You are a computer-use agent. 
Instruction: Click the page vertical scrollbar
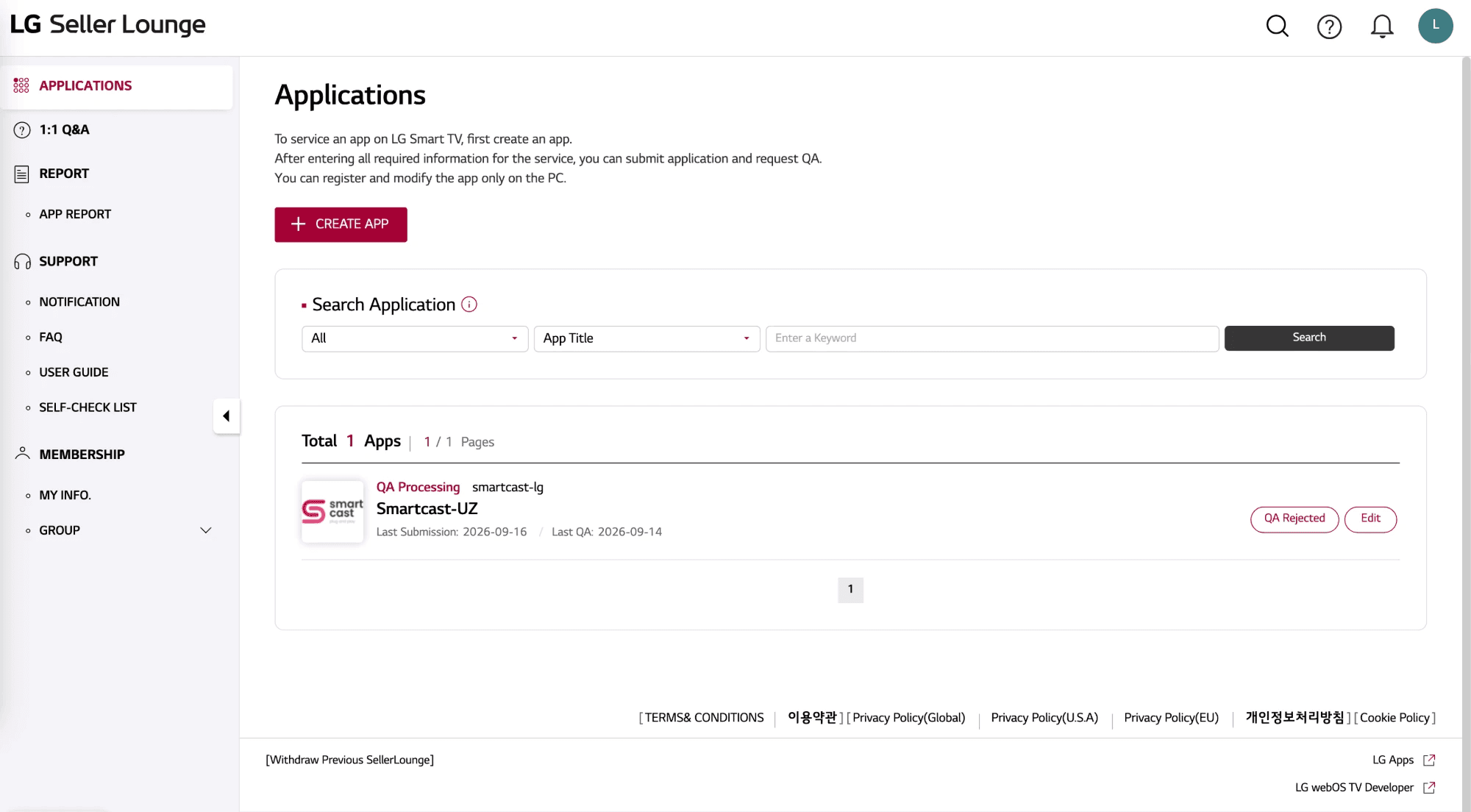tap(1466, 434)
